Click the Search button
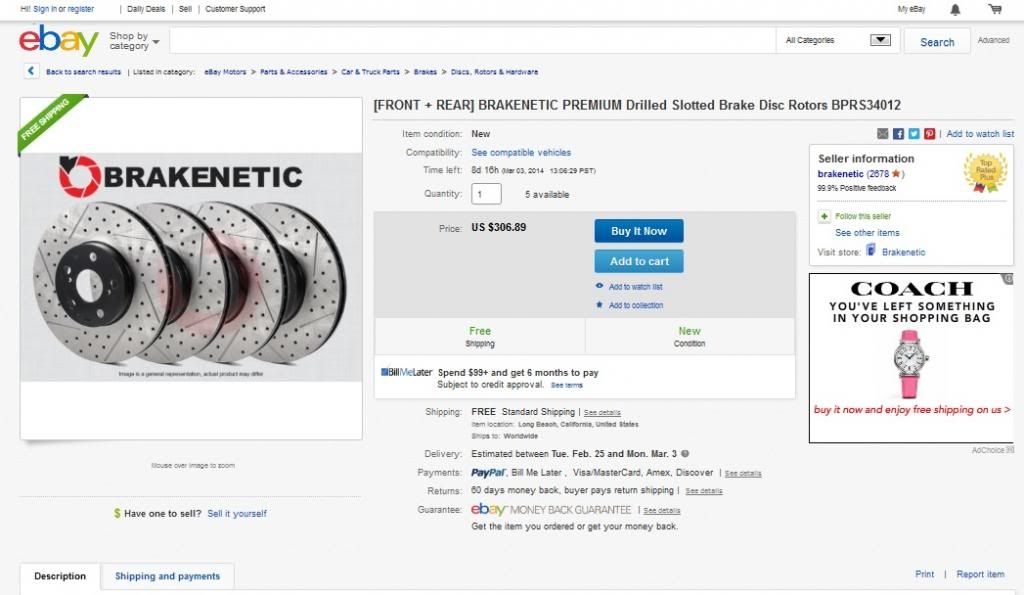The height and width of the screenshot is (595, 1024). [x=937, y=42]
